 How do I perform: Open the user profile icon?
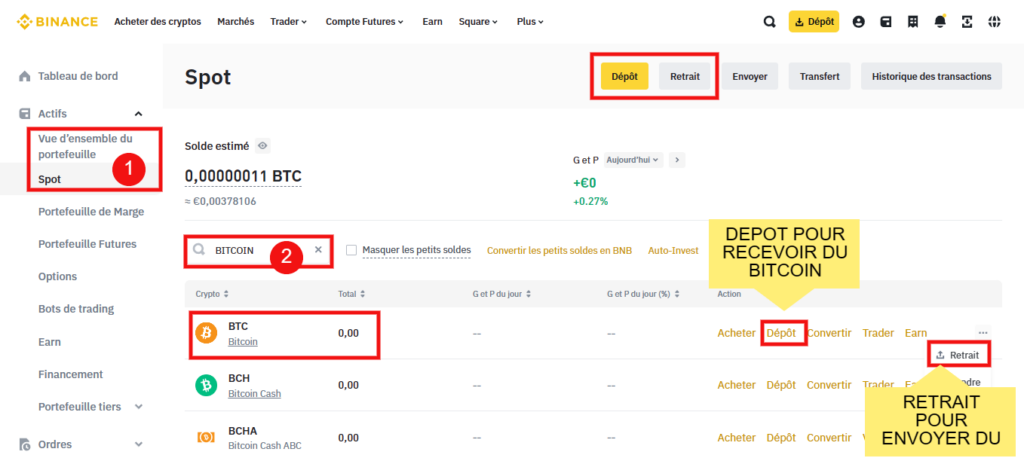[x=859, y=22]
